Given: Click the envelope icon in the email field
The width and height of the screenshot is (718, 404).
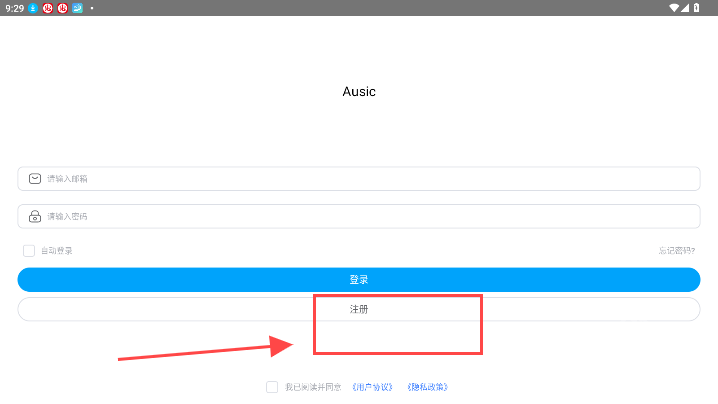Looking at the screenshot, I should (x=35, y=179).
